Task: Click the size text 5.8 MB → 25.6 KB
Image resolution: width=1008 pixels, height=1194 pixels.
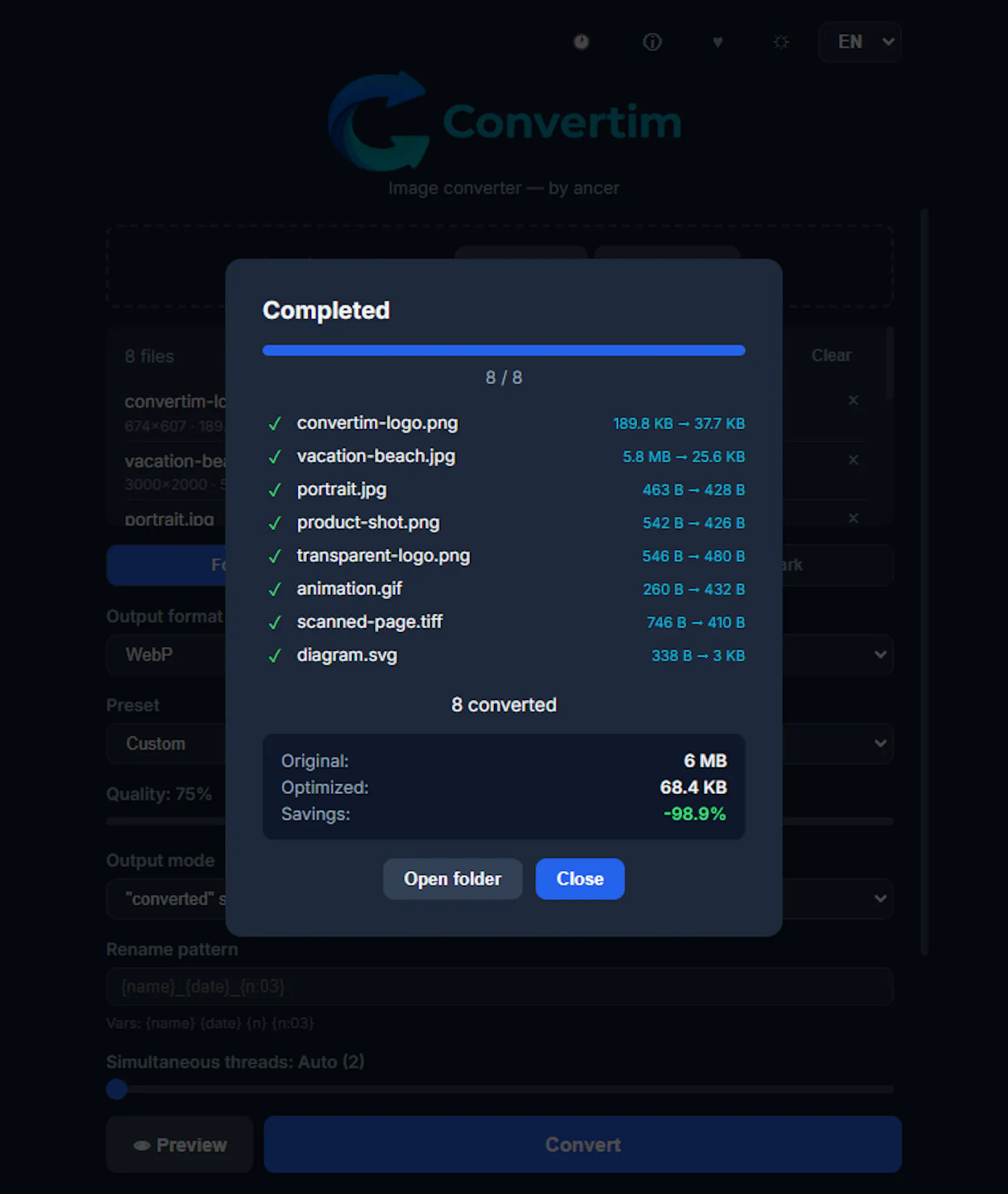Action: [684, 457]
